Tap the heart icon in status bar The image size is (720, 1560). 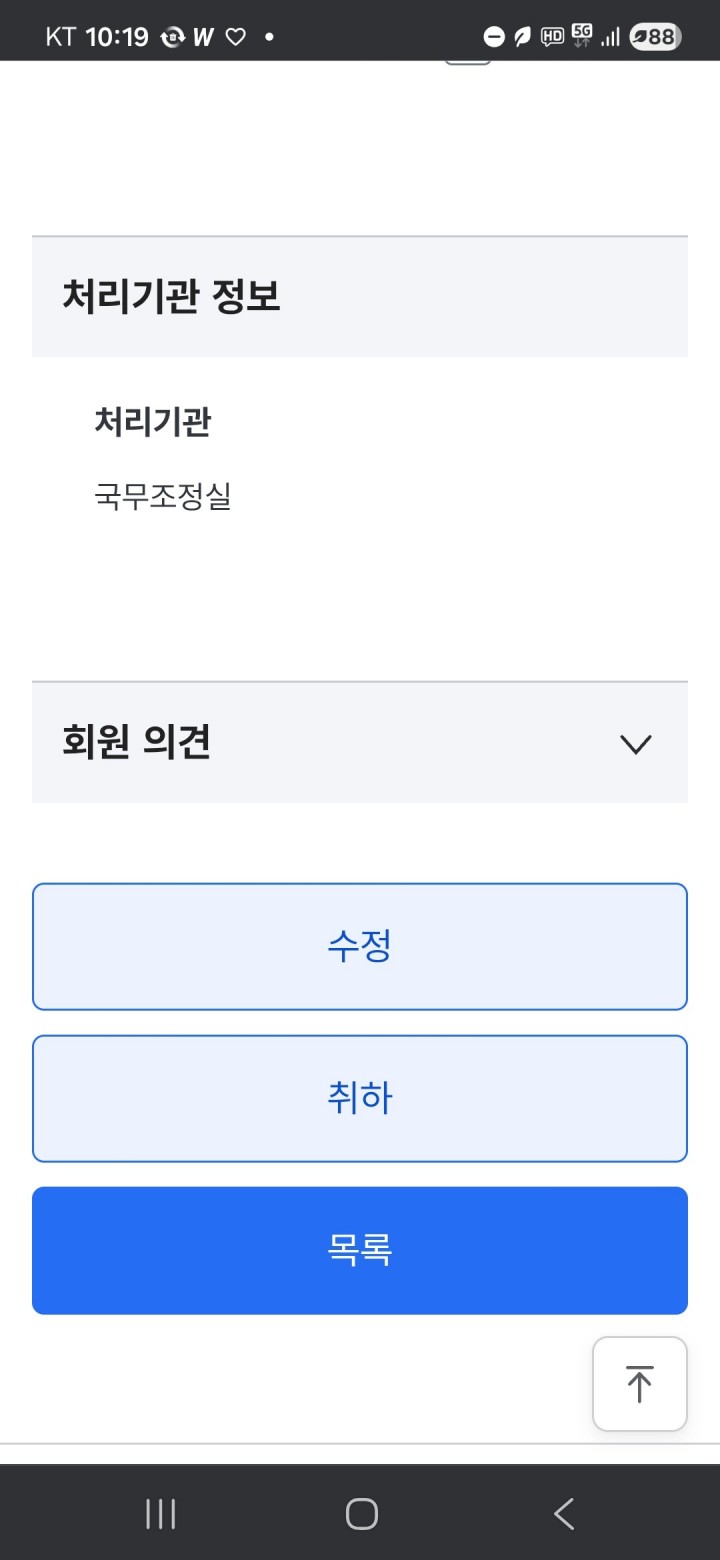pyautogui.click(x=235, y=38)
